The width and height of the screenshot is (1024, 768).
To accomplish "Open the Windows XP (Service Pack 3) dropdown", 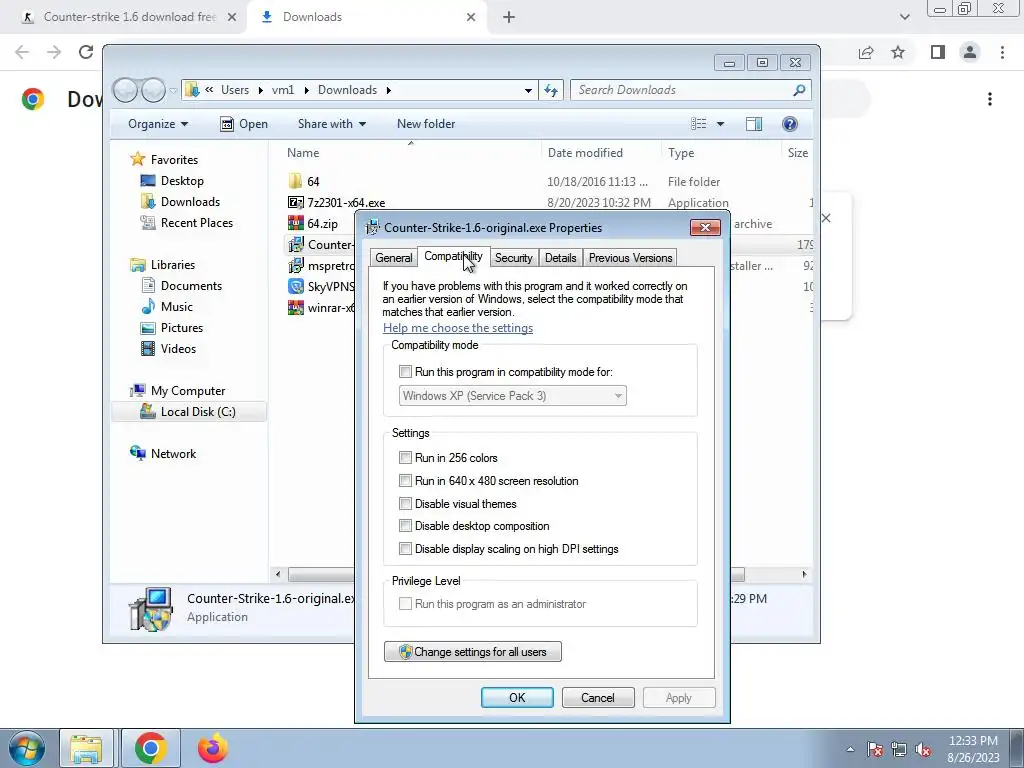I will (513, 396).
